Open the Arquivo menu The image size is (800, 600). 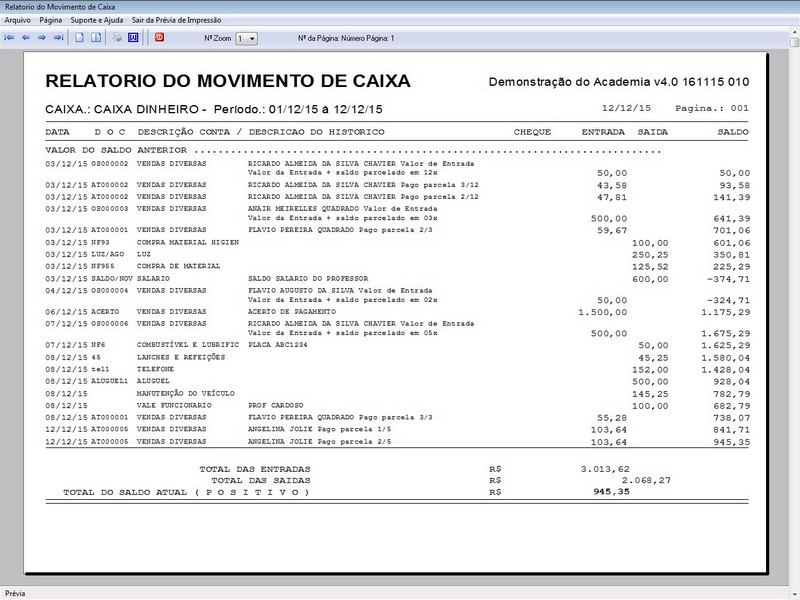tap(17, 20)
